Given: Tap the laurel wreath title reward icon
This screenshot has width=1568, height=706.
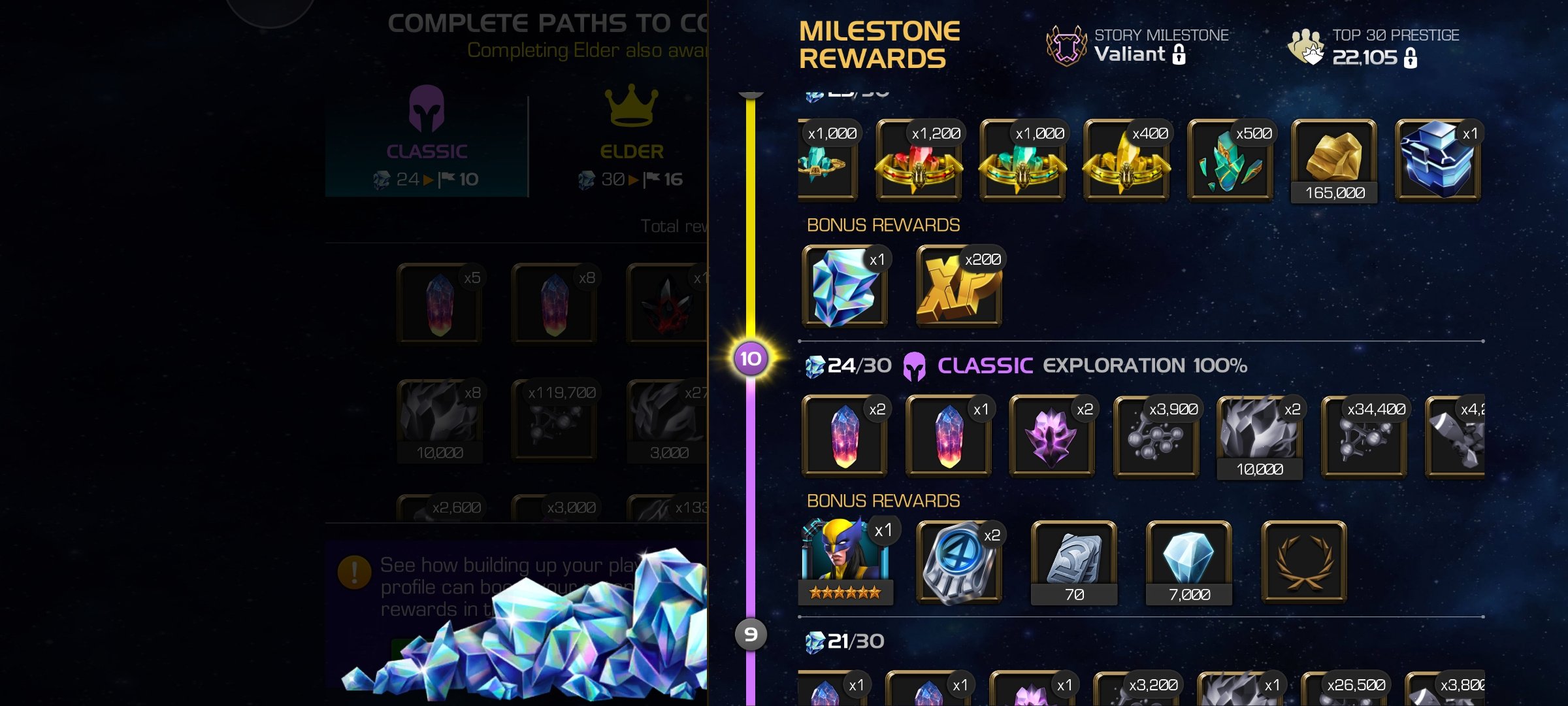Looking at the screenshot, I should (1304, 561).
